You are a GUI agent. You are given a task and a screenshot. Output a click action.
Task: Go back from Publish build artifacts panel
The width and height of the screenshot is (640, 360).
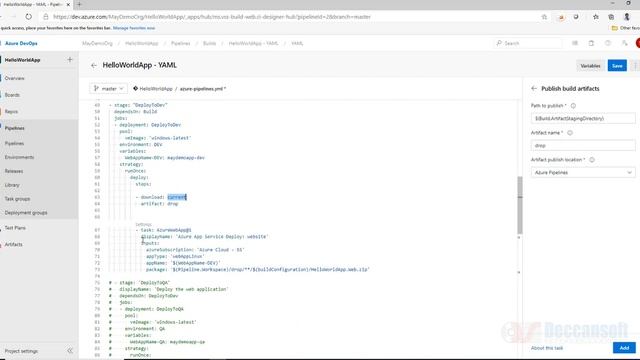(534, 89)
